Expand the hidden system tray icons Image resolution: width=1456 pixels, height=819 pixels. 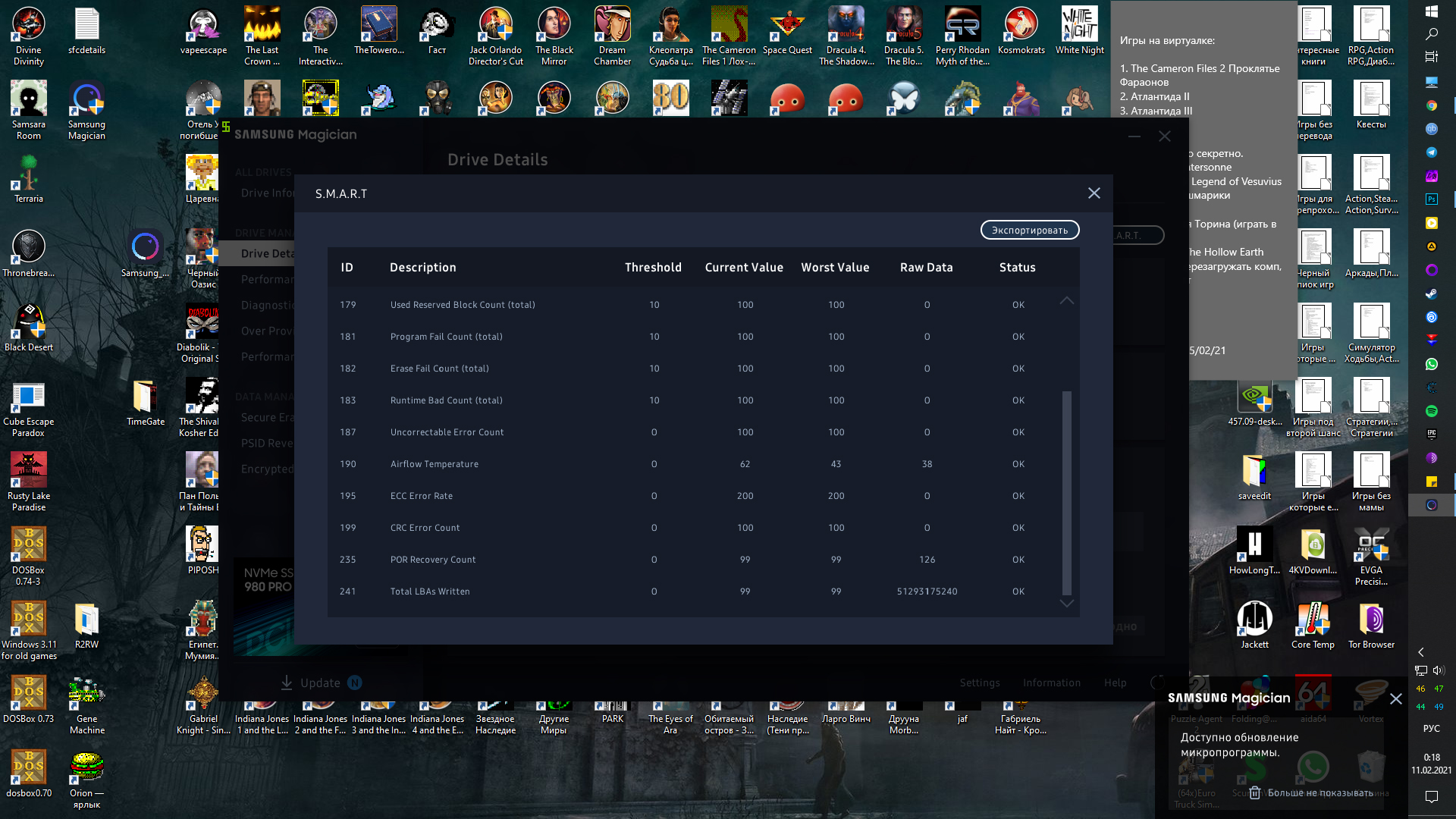pos(1421,651)
